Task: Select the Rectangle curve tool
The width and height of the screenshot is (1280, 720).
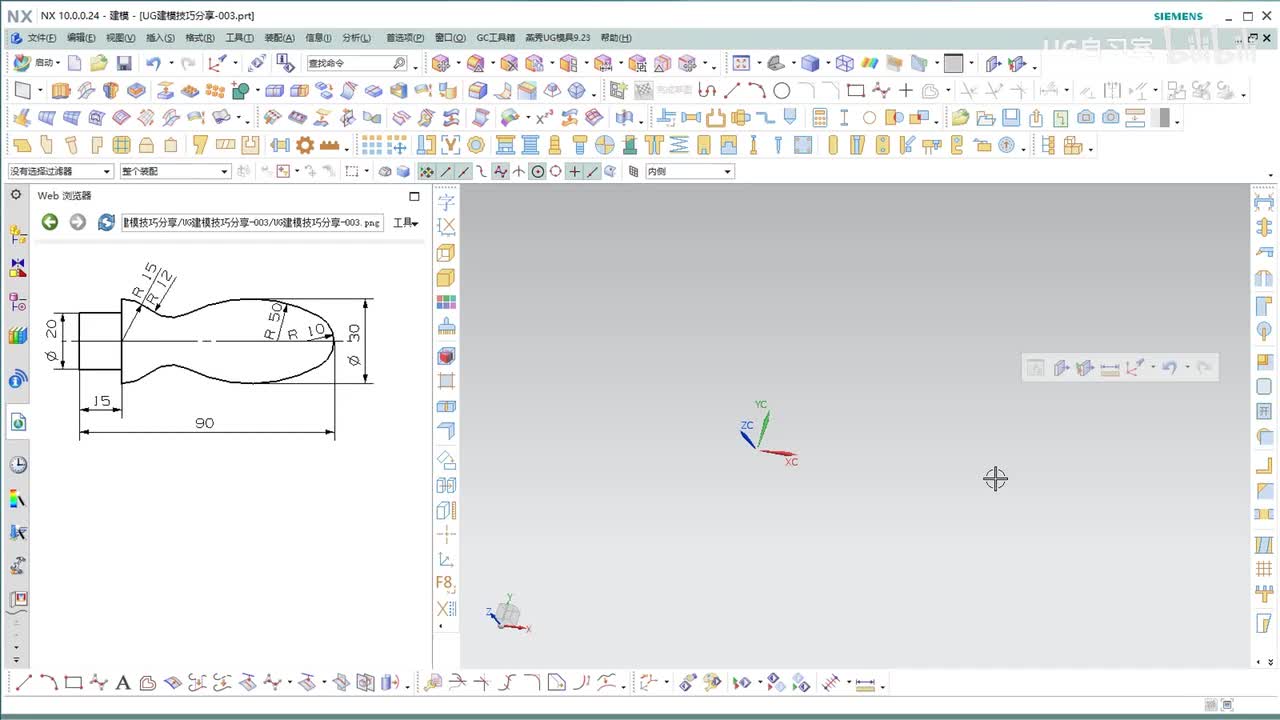Action: click(856, 90)
